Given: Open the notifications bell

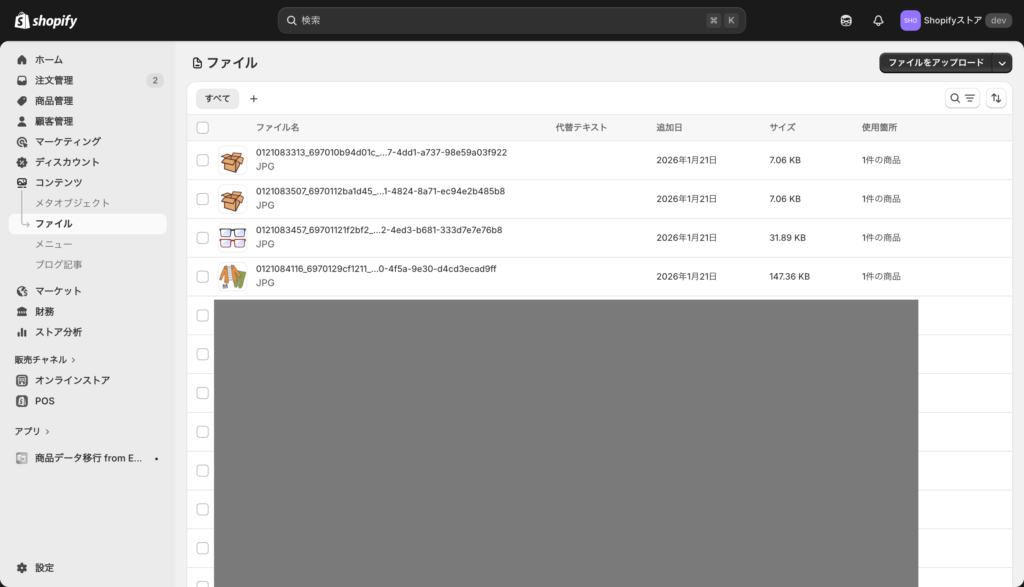Looking at the screenshot, I should (878, 20).
